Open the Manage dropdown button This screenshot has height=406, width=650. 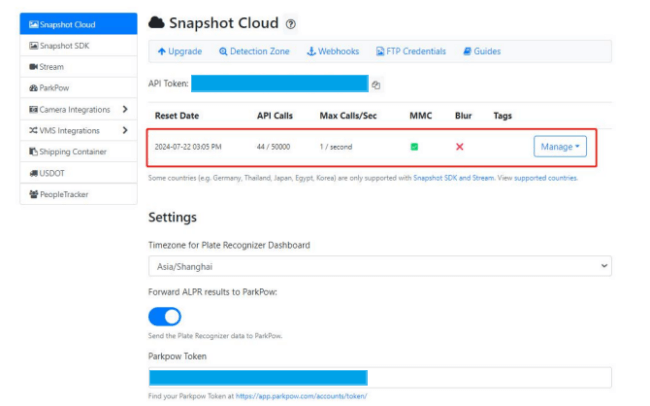click(x=559, y=147)
